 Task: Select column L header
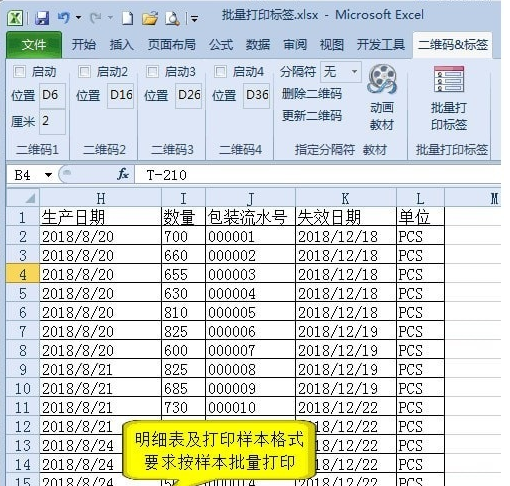click(420, 199)
